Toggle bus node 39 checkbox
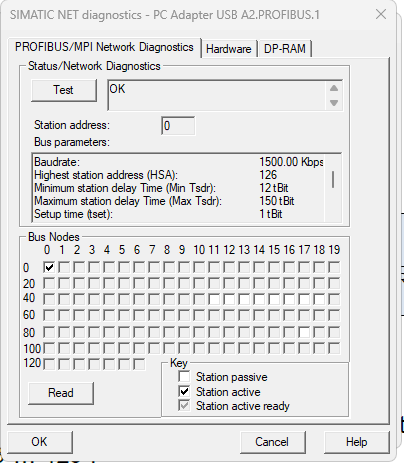 pos(334,283)
